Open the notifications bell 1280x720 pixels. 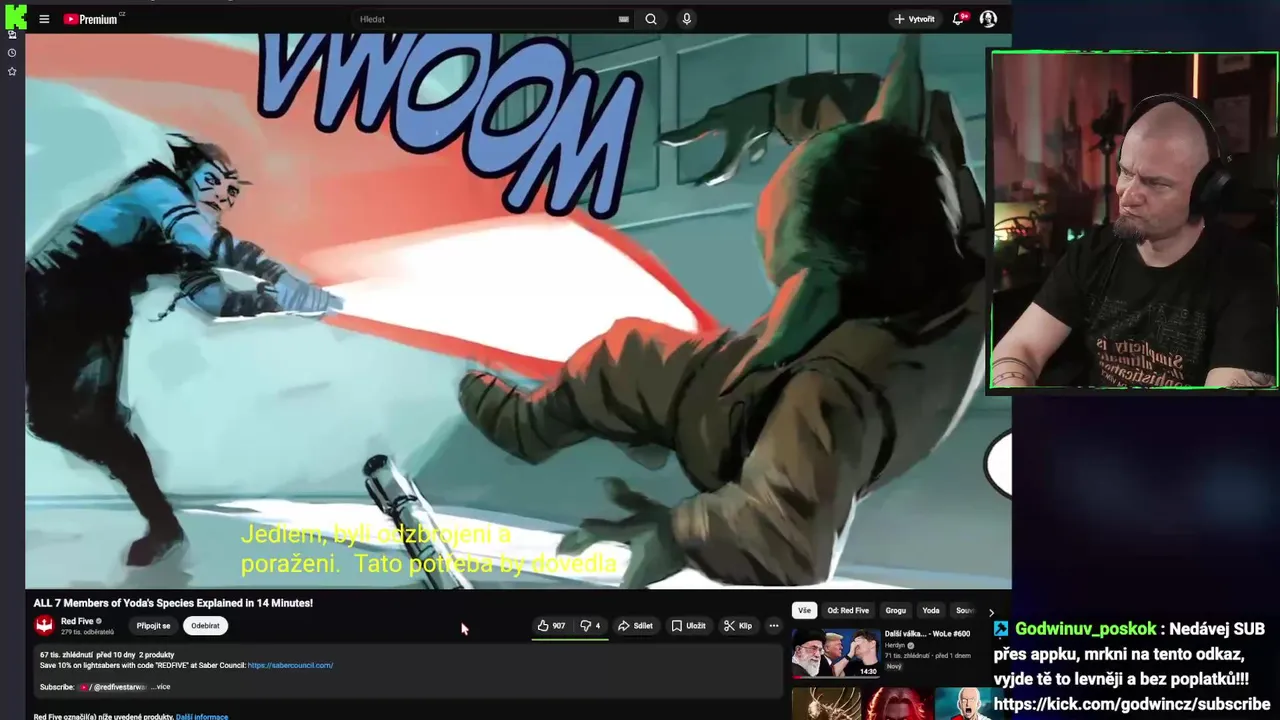(x=959, y=19)
